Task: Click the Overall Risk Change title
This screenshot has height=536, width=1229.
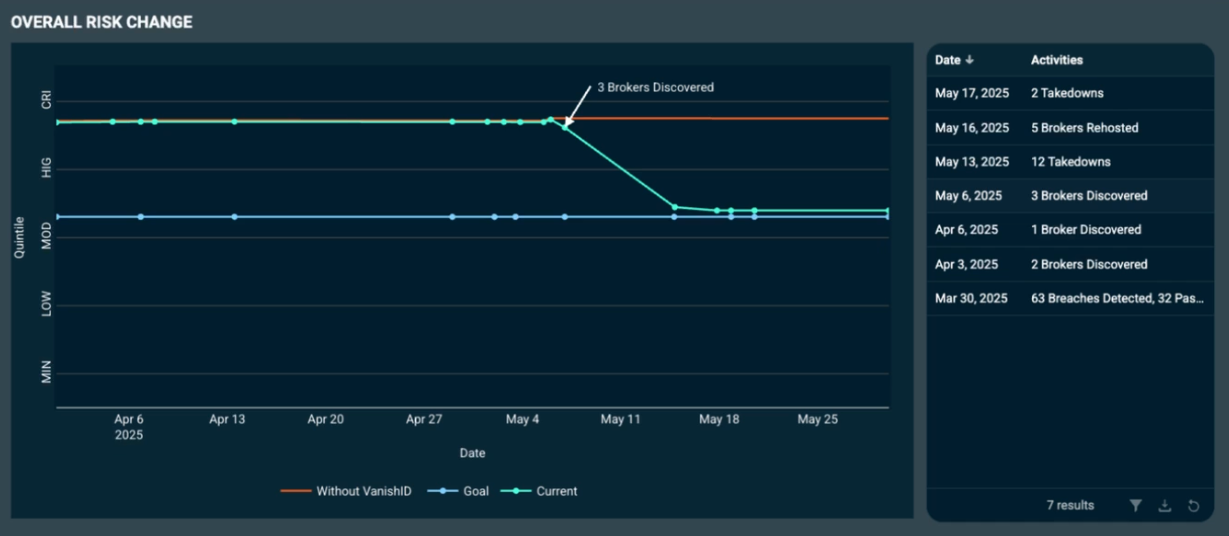Action: pyautogui.click(x=102, y=22)
